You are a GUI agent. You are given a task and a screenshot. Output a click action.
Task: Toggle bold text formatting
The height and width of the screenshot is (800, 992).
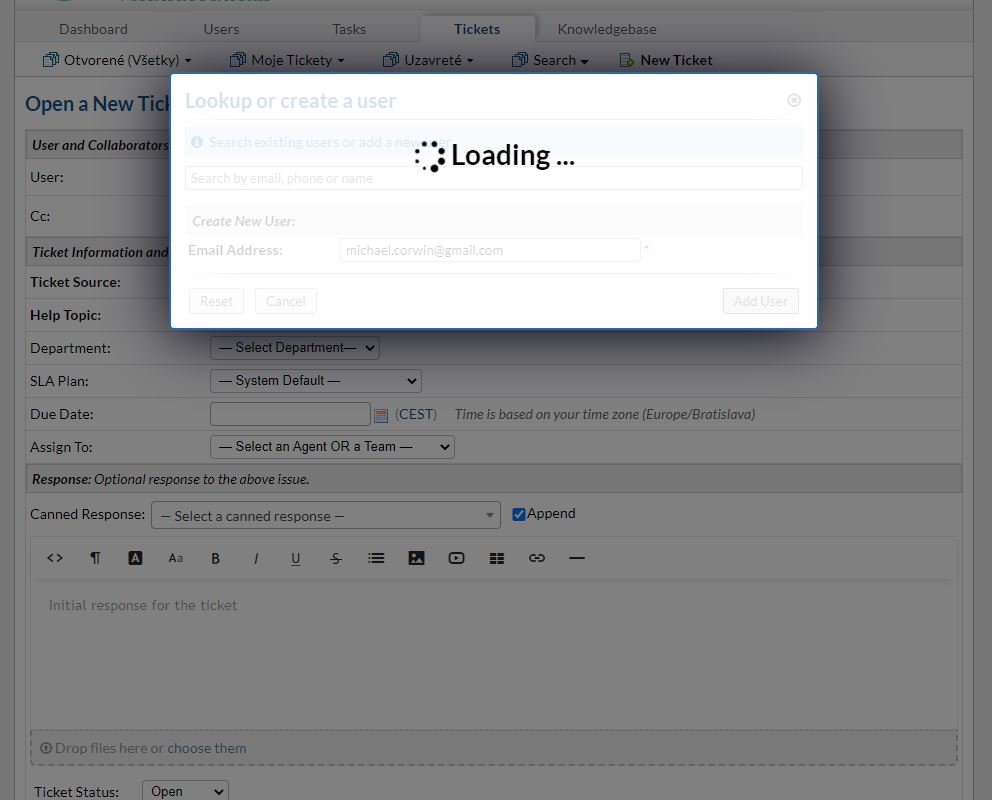215,558
